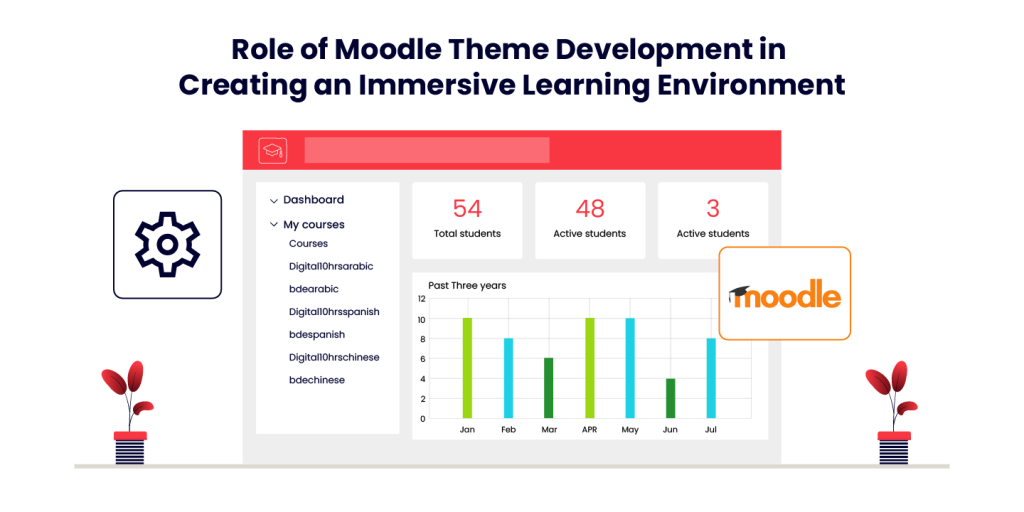This screenshot has width=1024, height=512.
Task: Click the Jun bar in chart
Action: point(671,398)
